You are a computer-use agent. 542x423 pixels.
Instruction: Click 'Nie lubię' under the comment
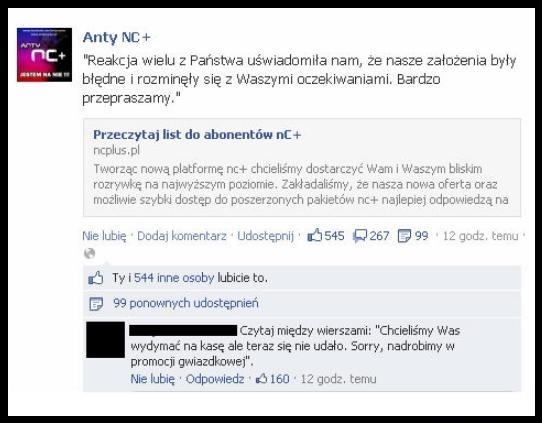coord(152,379)
